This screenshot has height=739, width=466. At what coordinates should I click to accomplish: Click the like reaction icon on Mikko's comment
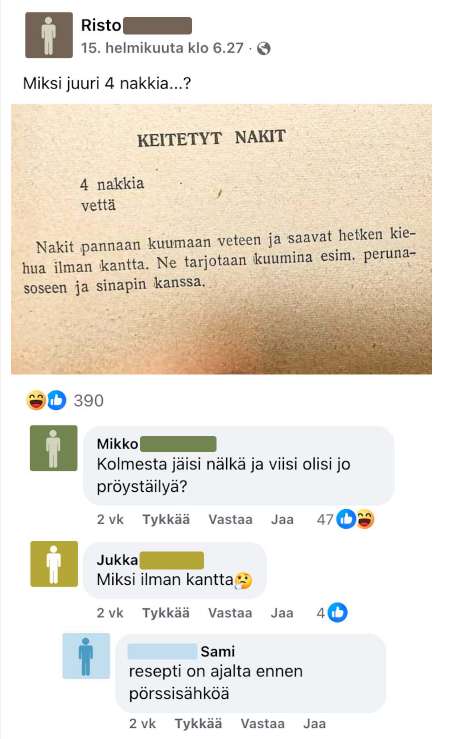346,519
